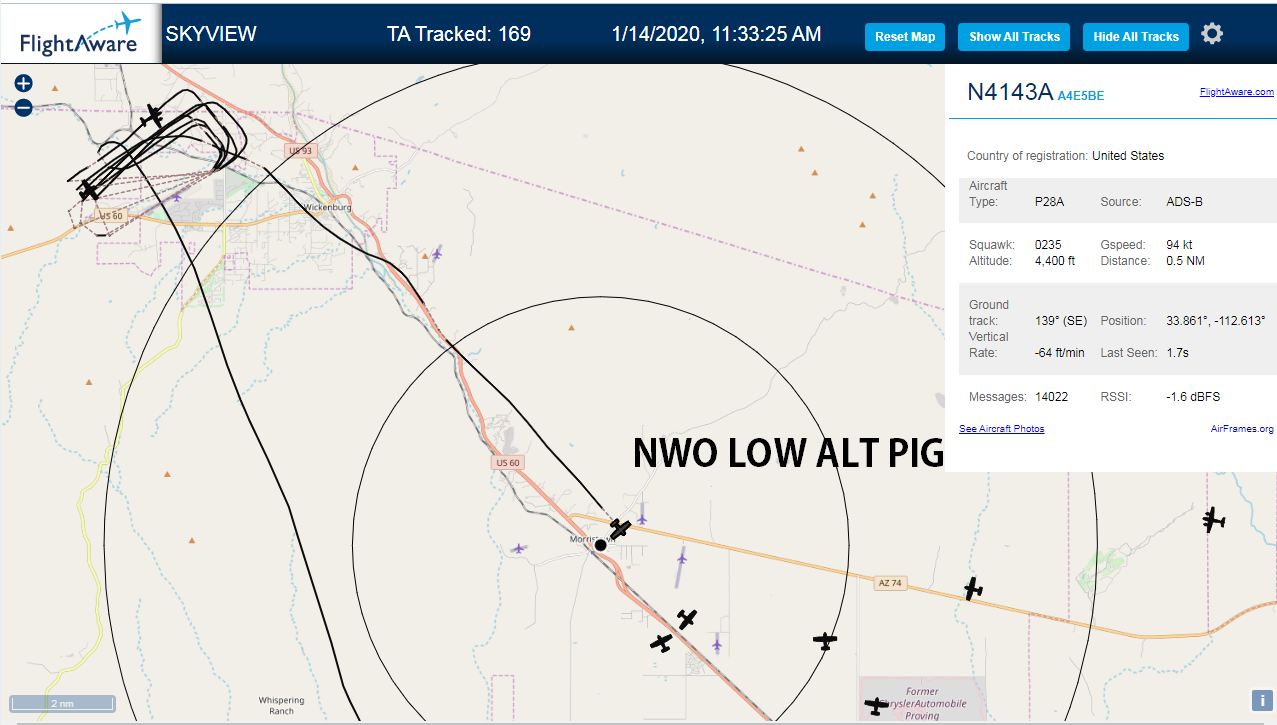Click Show All Tracks button
This screenshot has width=1277, height=725.
point(1014,37)
